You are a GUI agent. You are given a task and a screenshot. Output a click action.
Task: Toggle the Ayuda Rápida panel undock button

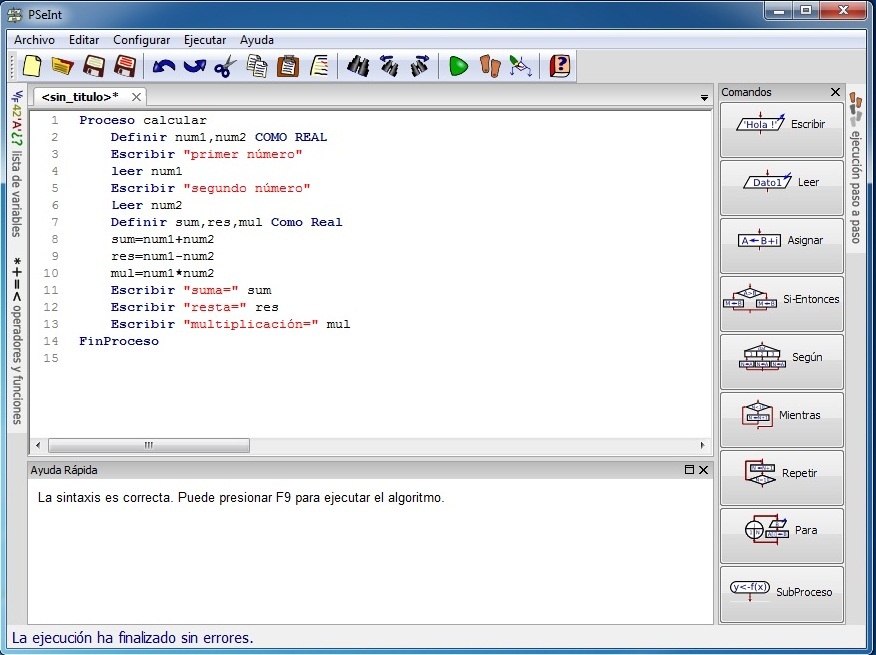tap(687, 469)
